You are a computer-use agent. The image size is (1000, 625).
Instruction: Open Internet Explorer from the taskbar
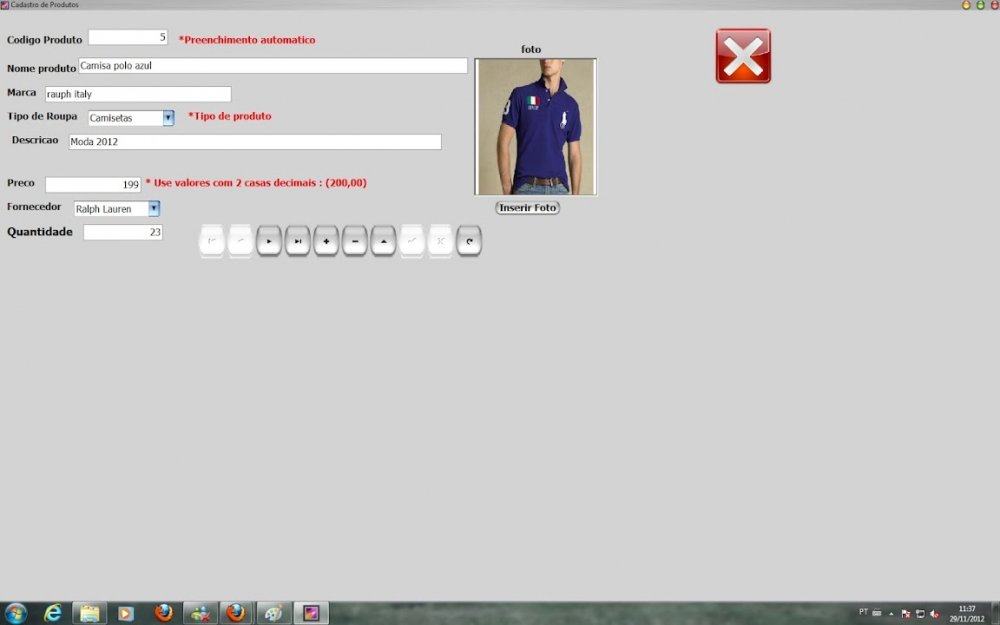pyautogui.click(x=53, y=613)
